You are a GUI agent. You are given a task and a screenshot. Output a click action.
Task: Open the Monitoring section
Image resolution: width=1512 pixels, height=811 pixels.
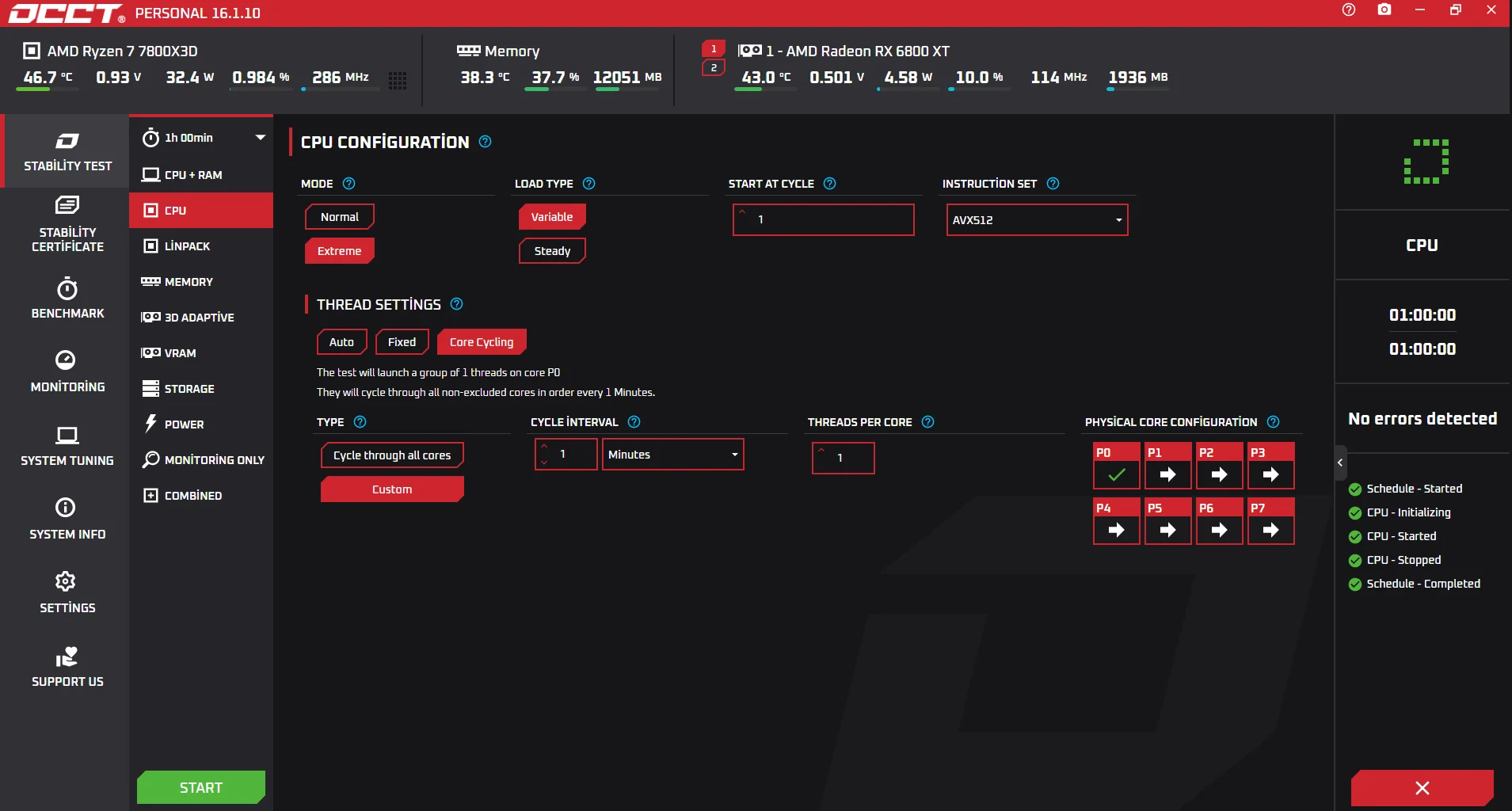point(67,372)
